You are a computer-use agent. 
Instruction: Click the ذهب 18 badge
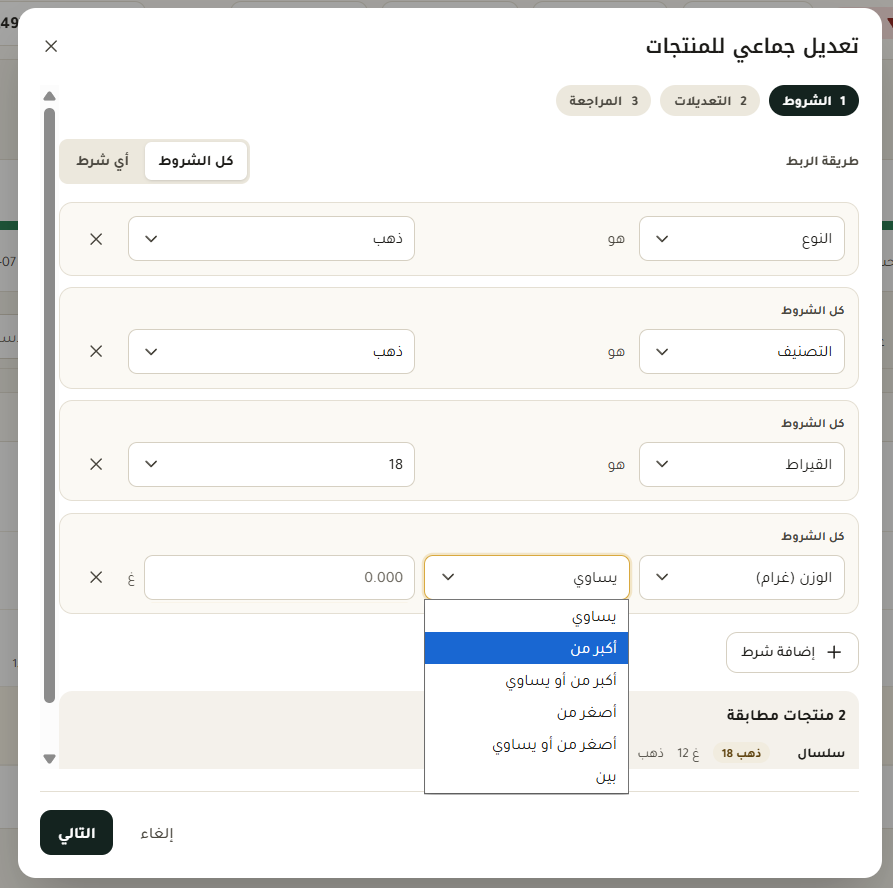(741, 753)
